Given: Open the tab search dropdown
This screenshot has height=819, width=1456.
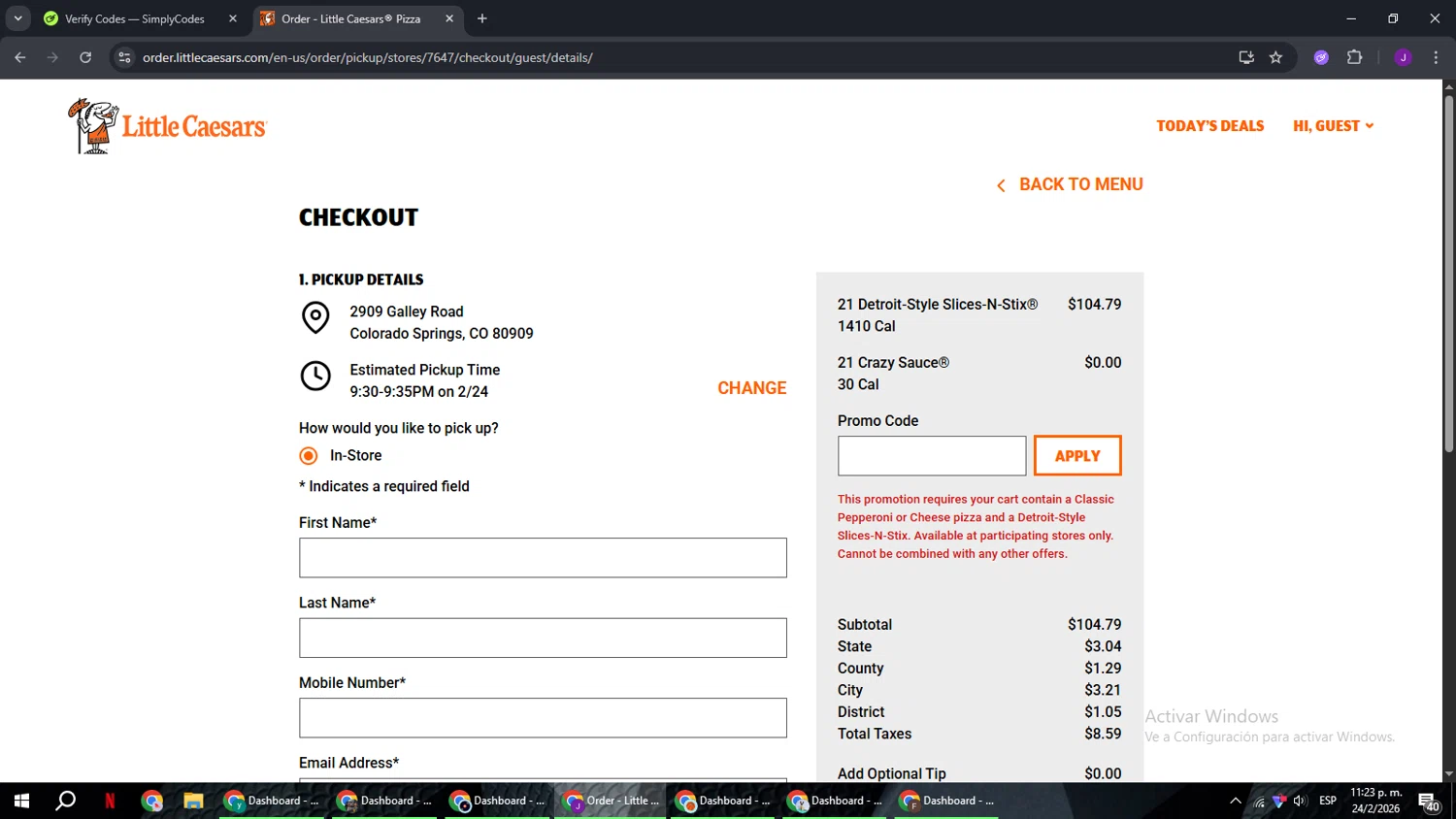Looking at the screenshot, I should [x=17, y=18].
